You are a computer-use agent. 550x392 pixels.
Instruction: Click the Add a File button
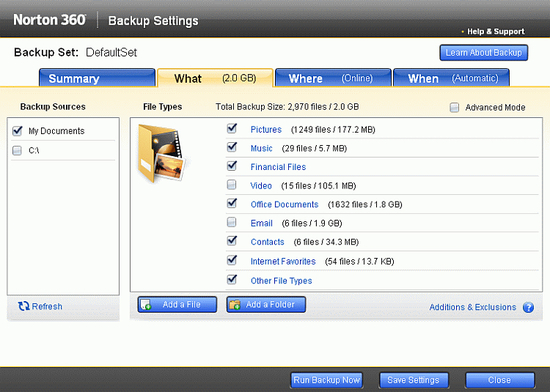177,304
